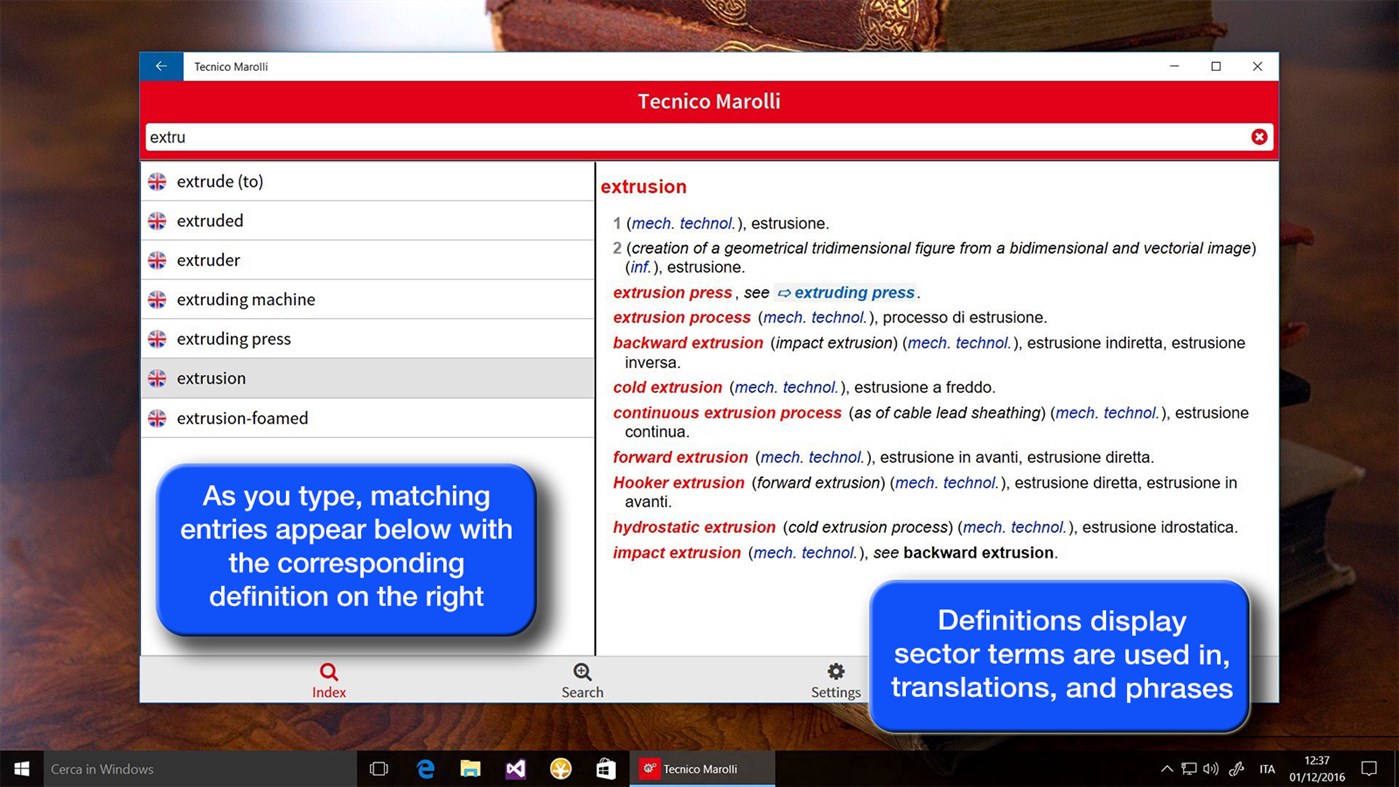Follow the extruding press cross-reference link
The width and height of the screenshot is (1399, 787).
pos(855,292)
